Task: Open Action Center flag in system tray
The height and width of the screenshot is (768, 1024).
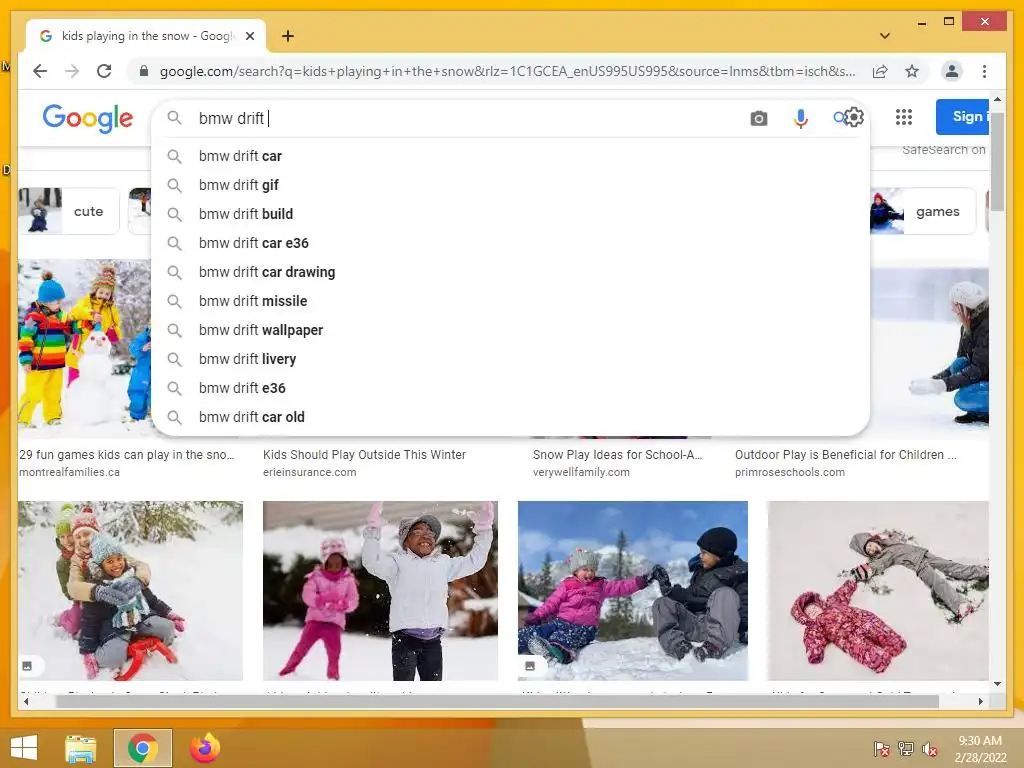Action: tap(882, 749)
